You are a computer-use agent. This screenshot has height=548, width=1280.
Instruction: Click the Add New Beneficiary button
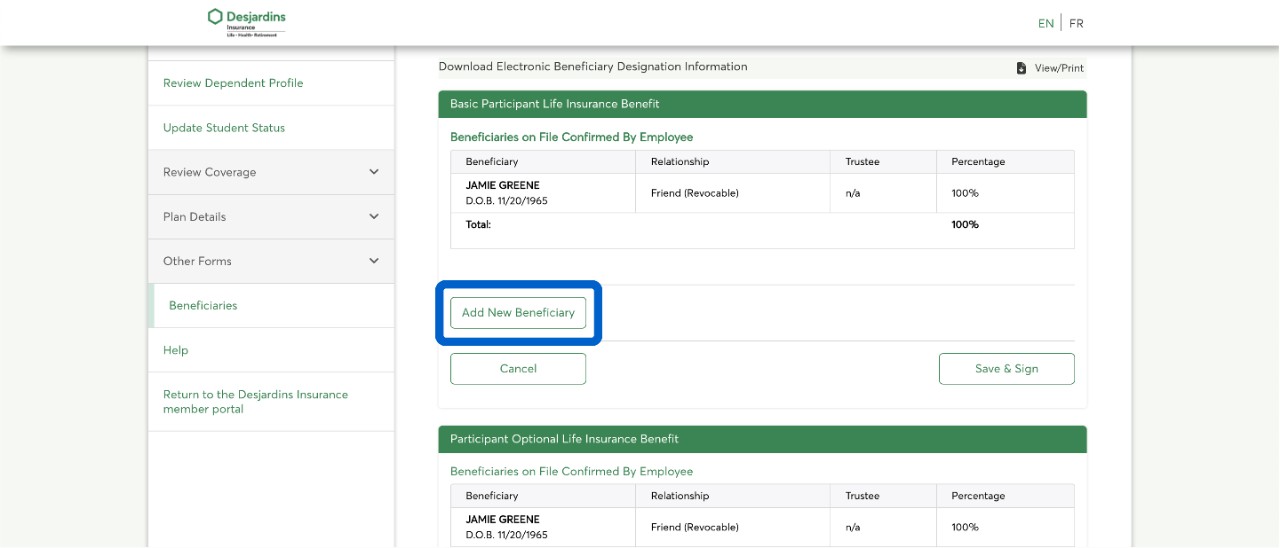click(x=518, y=313)
